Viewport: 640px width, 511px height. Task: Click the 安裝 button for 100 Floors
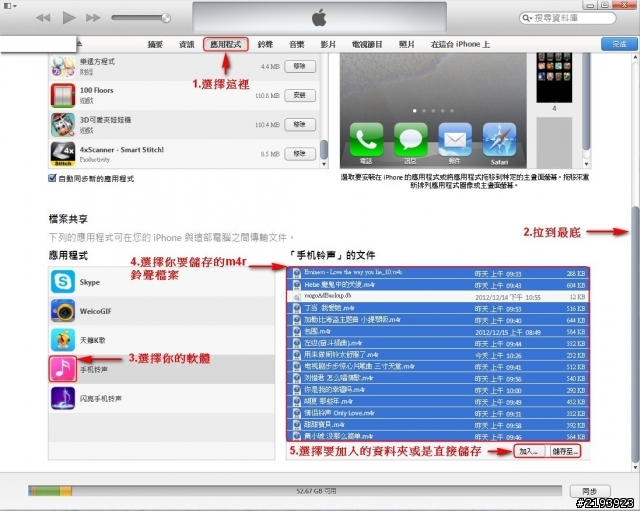coord(300,95)
